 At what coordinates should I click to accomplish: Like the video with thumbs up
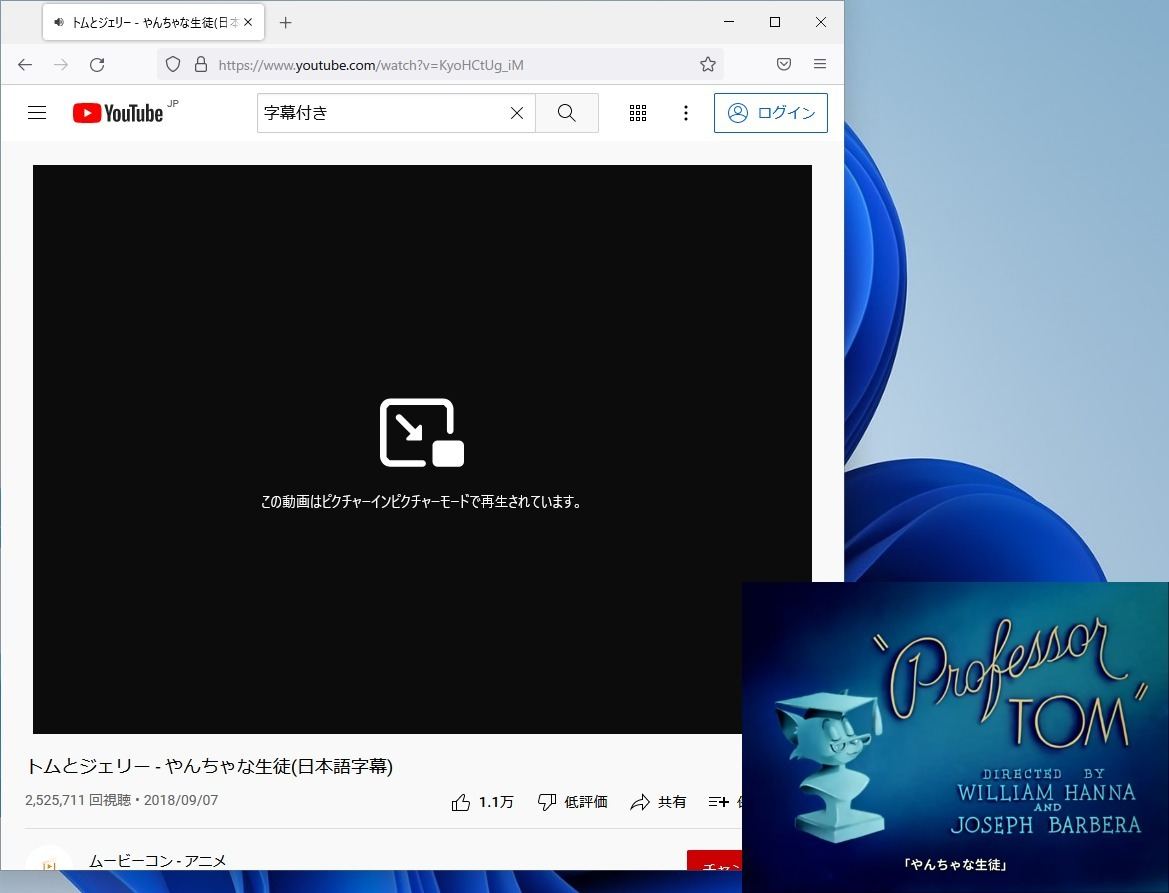[482, 802]
